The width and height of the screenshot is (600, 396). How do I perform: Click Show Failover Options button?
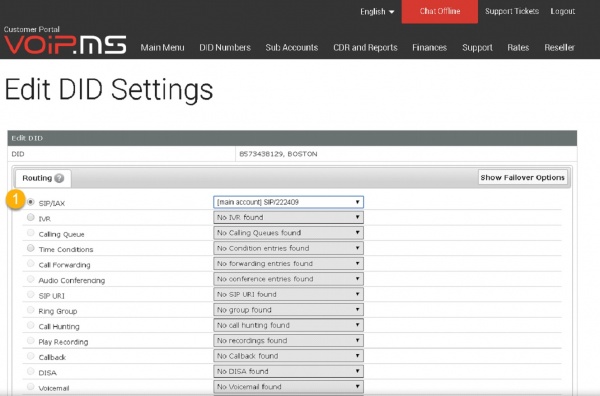522,178
